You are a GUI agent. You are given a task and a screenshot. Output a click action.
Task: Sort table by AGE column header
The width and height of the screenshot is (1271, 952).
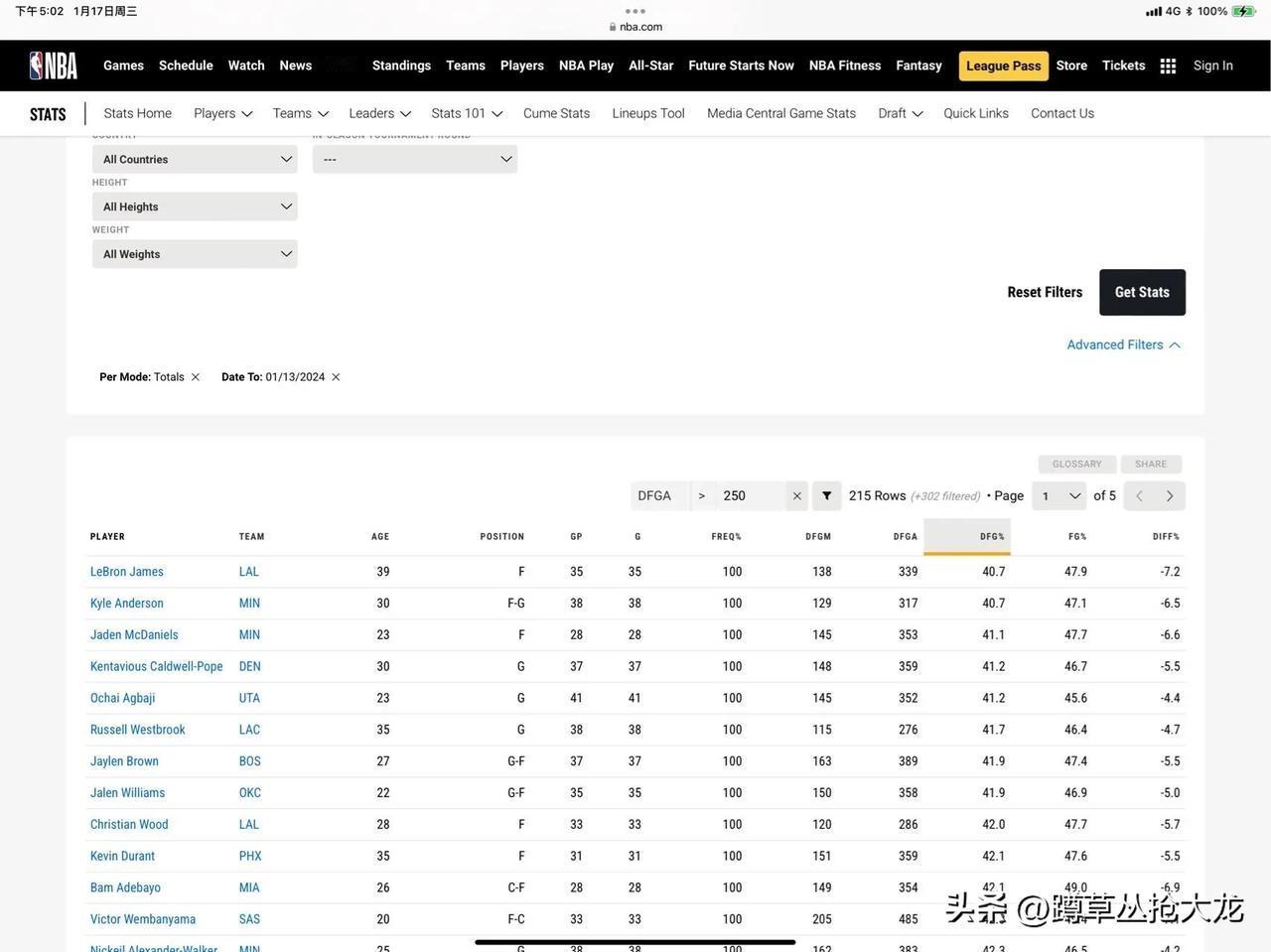pos(380,537)
